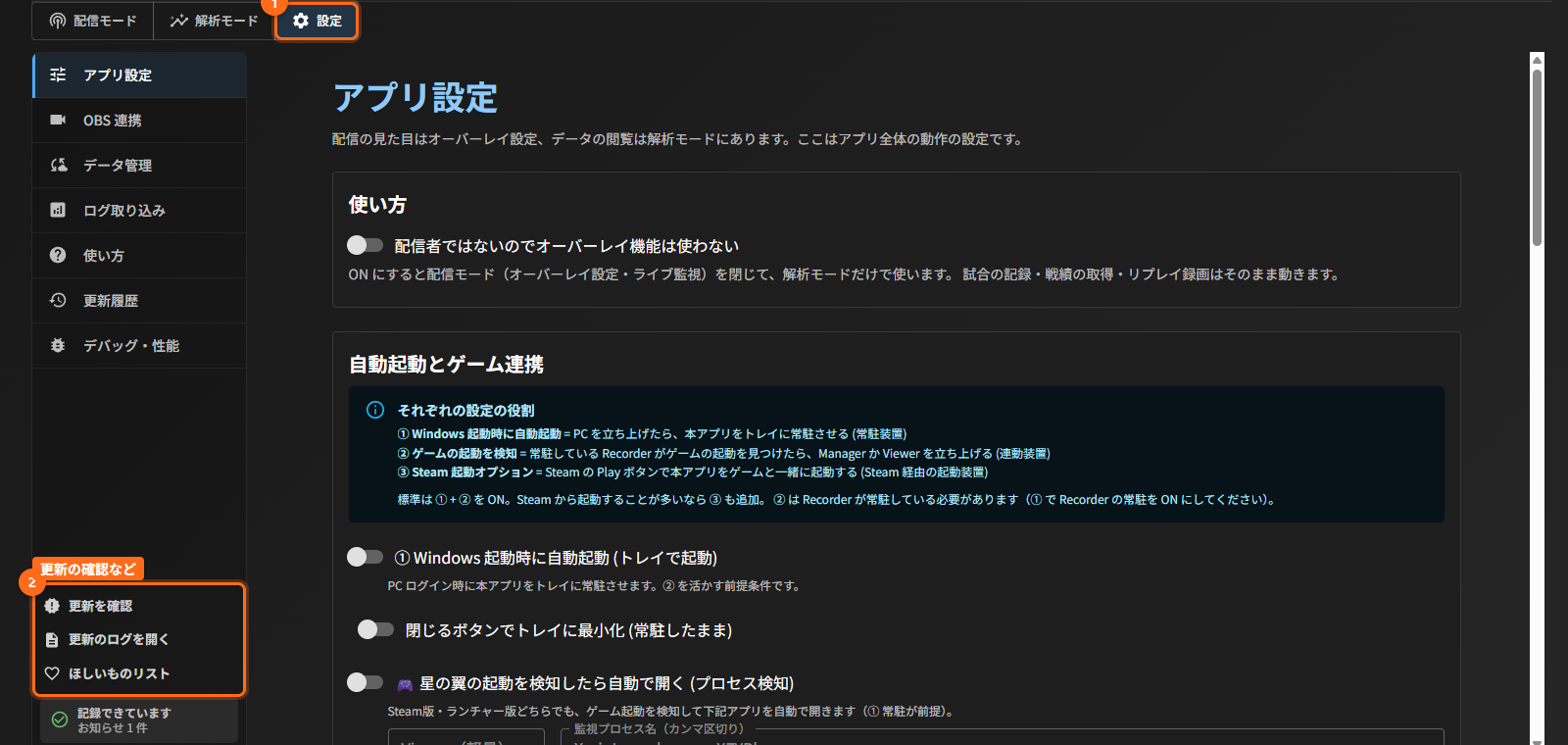The image size is (1568, 745).
Task: Click the data icon beside データ管理
Action: (58, 165)
